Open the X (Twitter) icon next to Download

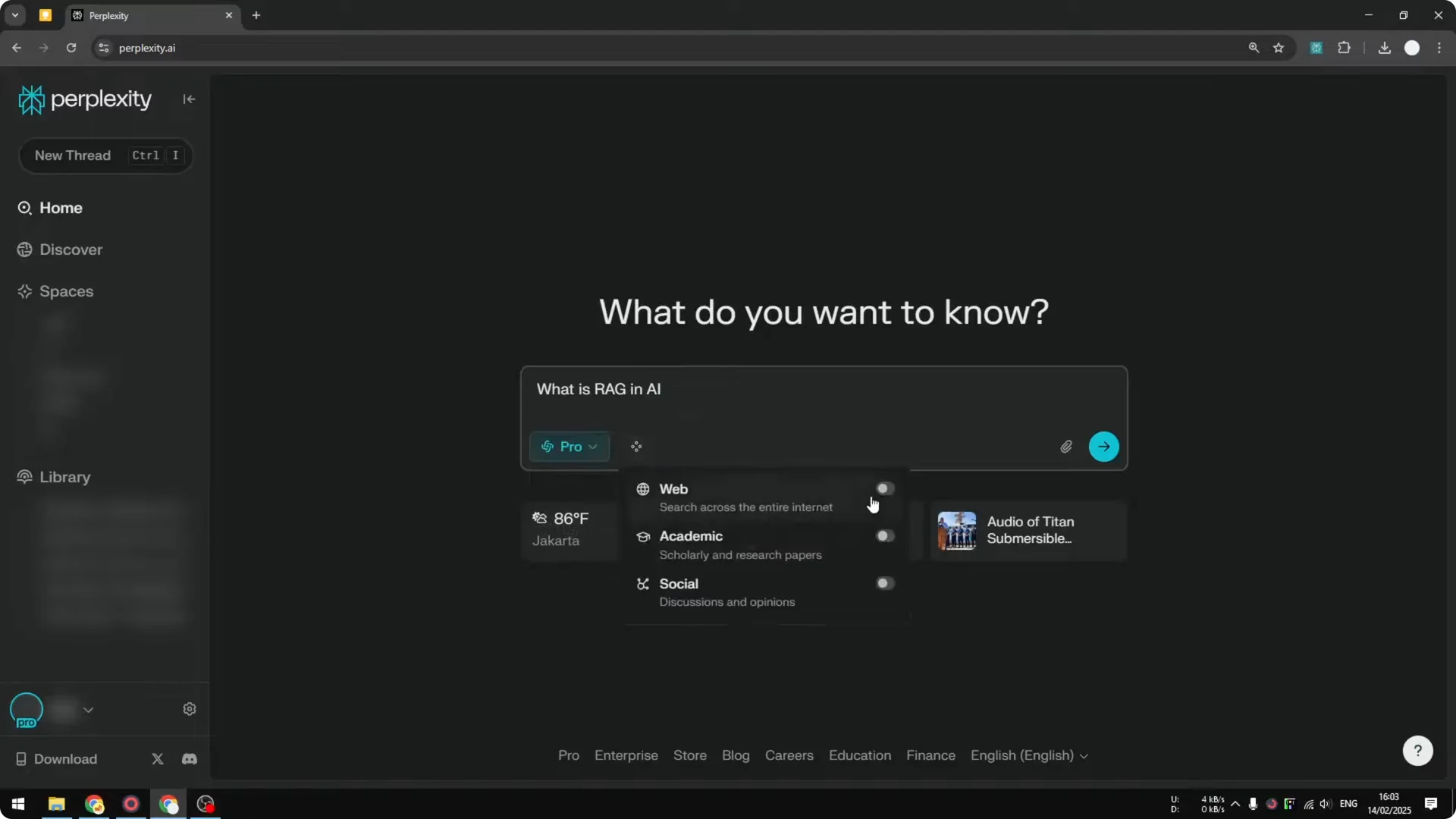pos(157,758)
